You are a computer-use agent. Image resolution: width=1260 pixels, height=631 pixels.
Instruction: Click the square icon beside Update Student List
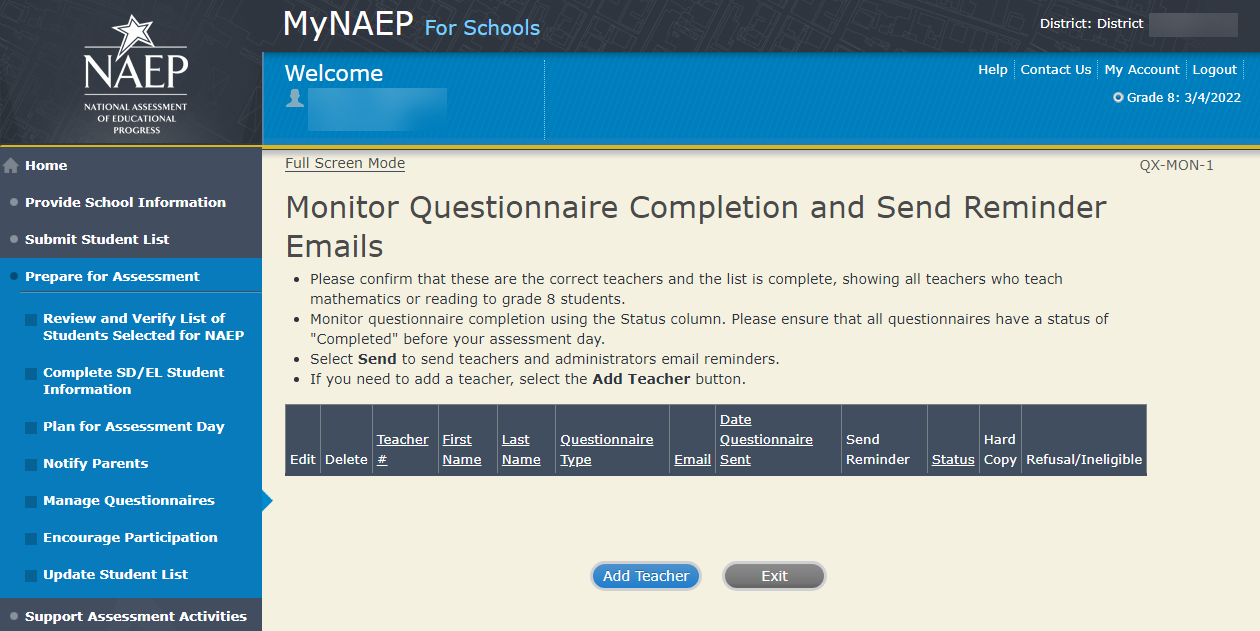(31, 575)
